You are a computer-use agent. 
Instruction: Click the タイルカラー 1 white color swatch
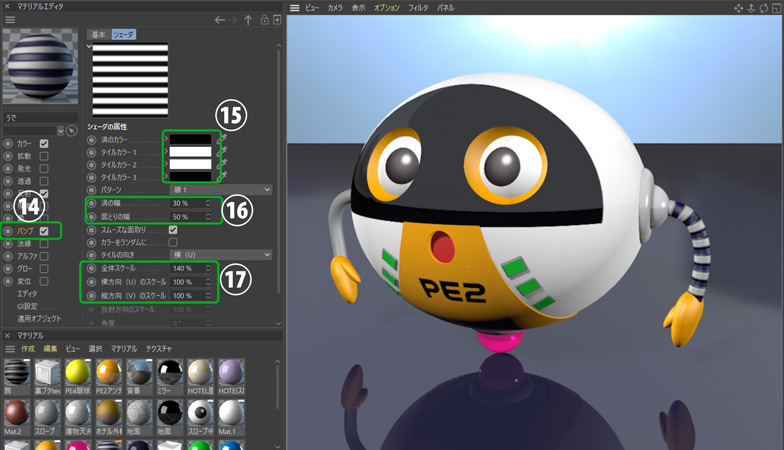point(190,151)
